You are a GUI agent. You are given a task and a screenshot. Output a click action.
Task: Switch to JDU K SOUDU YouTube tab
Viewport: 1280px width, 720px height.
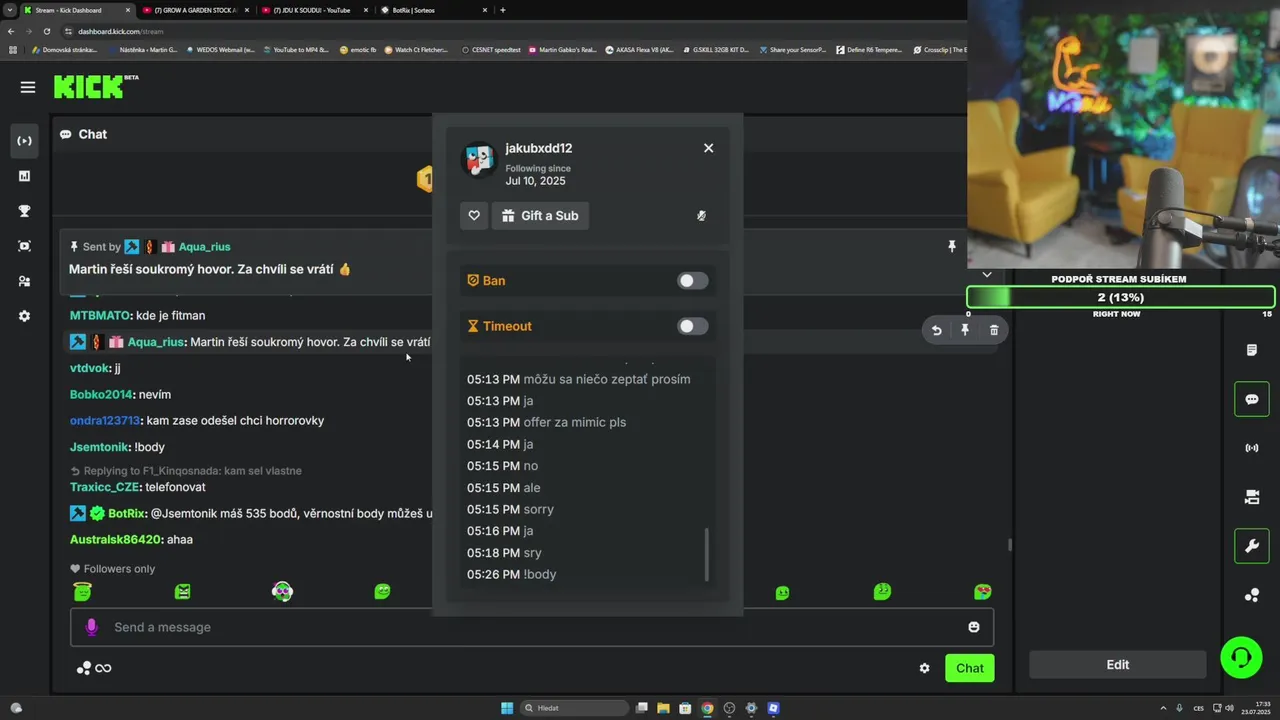point(313,10)
